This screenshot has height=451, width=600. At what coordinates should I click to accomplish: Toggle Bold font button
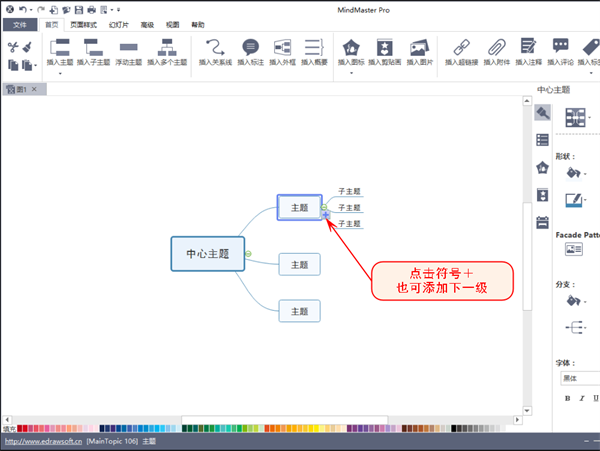click(567, 398)
